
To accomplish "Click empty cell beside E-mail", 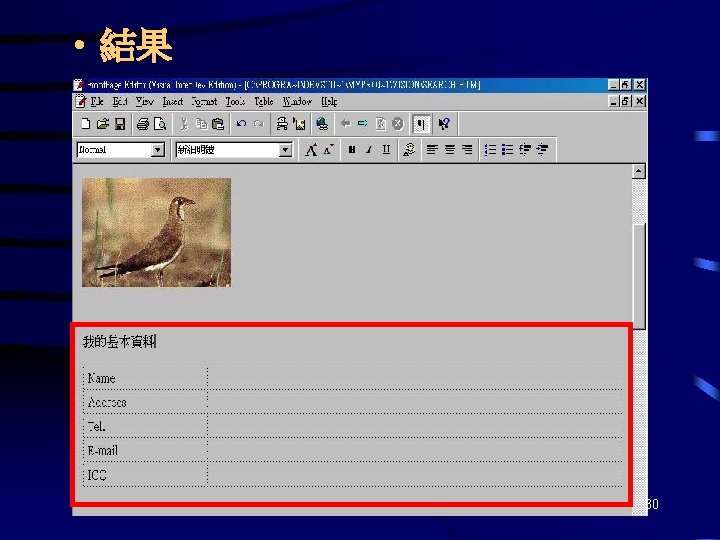I will (x=415, y=450).
